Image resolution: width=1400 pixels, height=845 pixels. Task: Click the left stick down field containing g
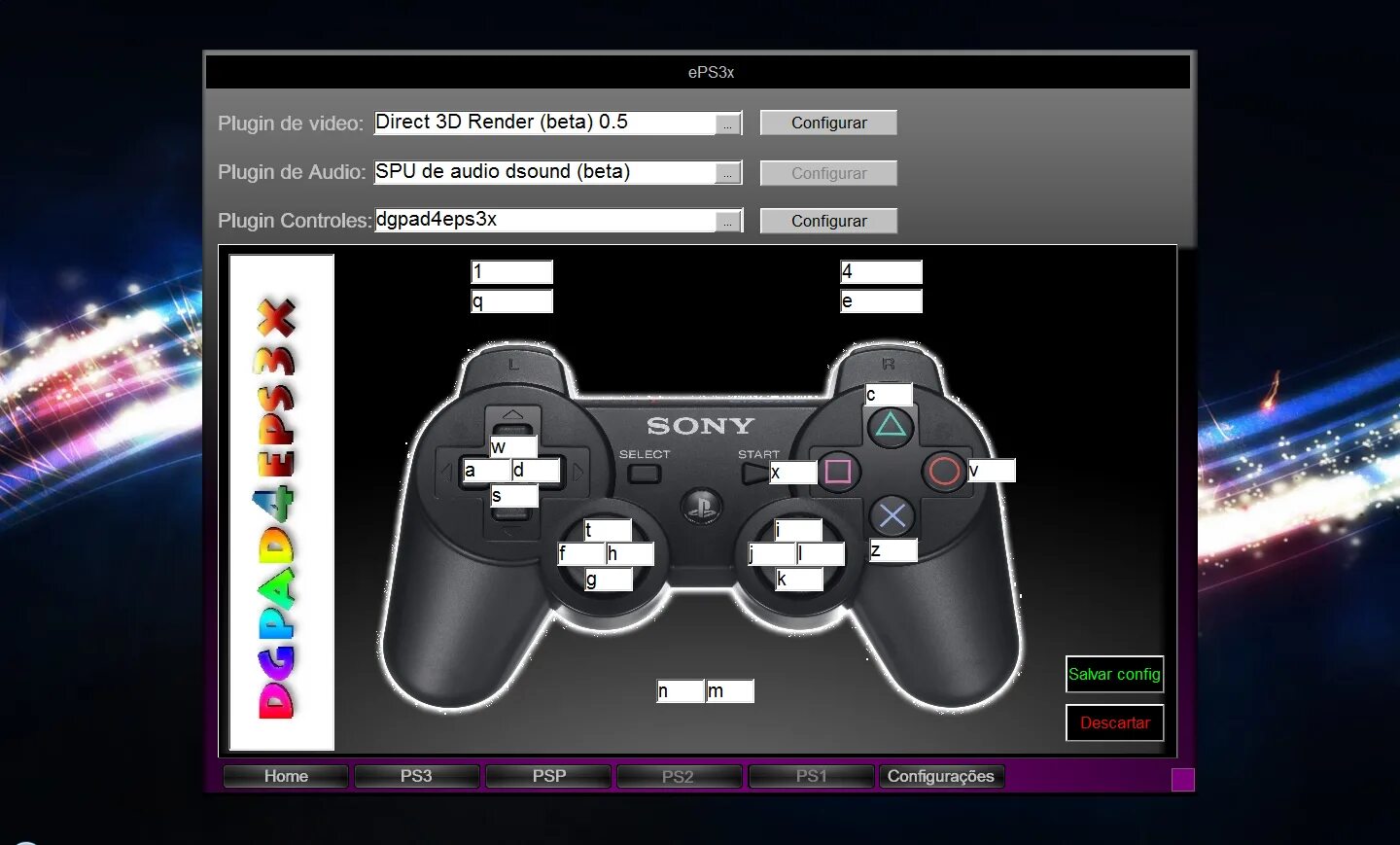pos(608,580)
